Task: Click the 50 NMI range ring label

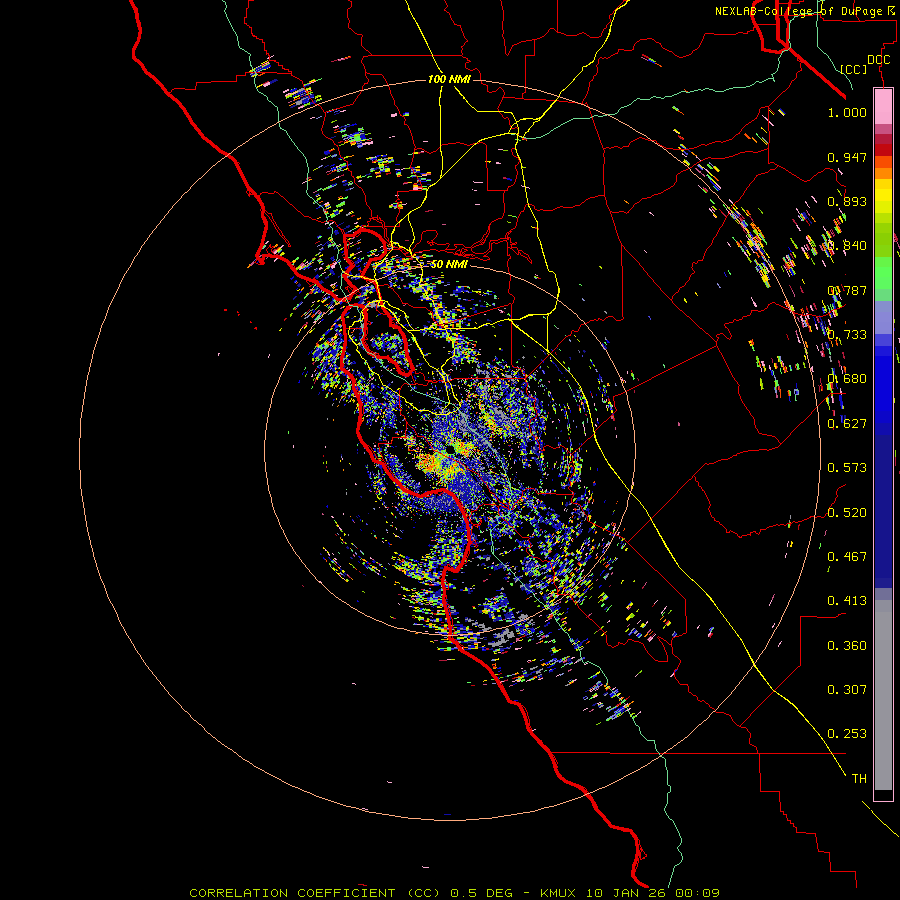Action: 449,264
